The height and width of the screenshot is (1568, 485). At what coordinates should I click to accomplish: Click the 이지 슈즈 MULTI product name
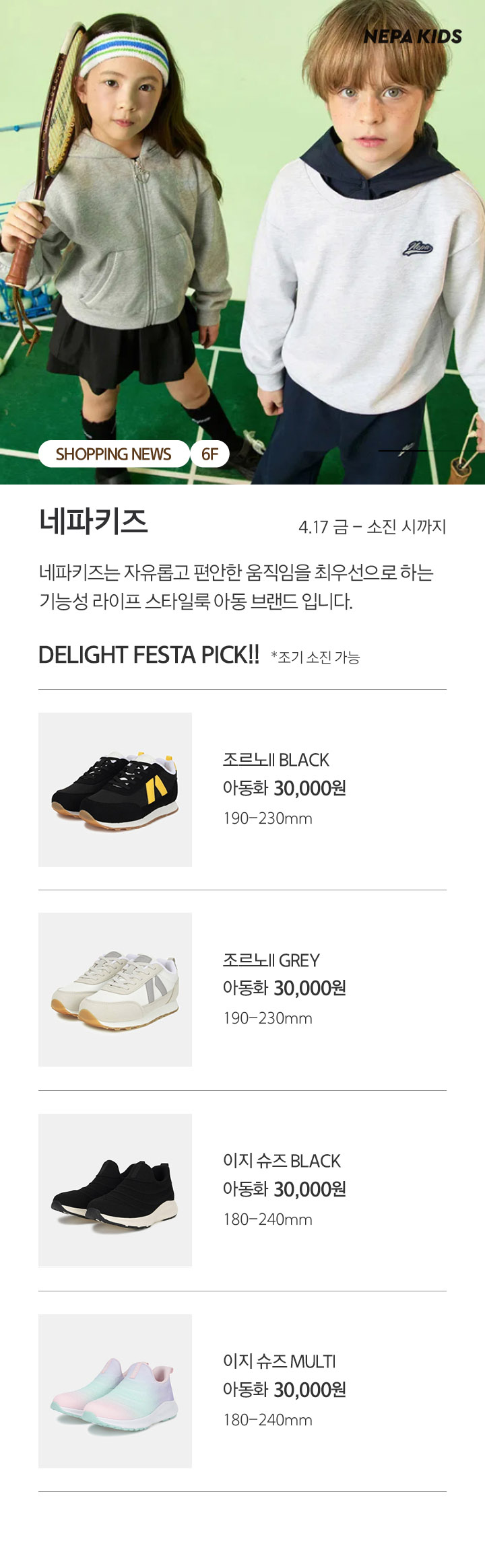[x=279, y=1361]
